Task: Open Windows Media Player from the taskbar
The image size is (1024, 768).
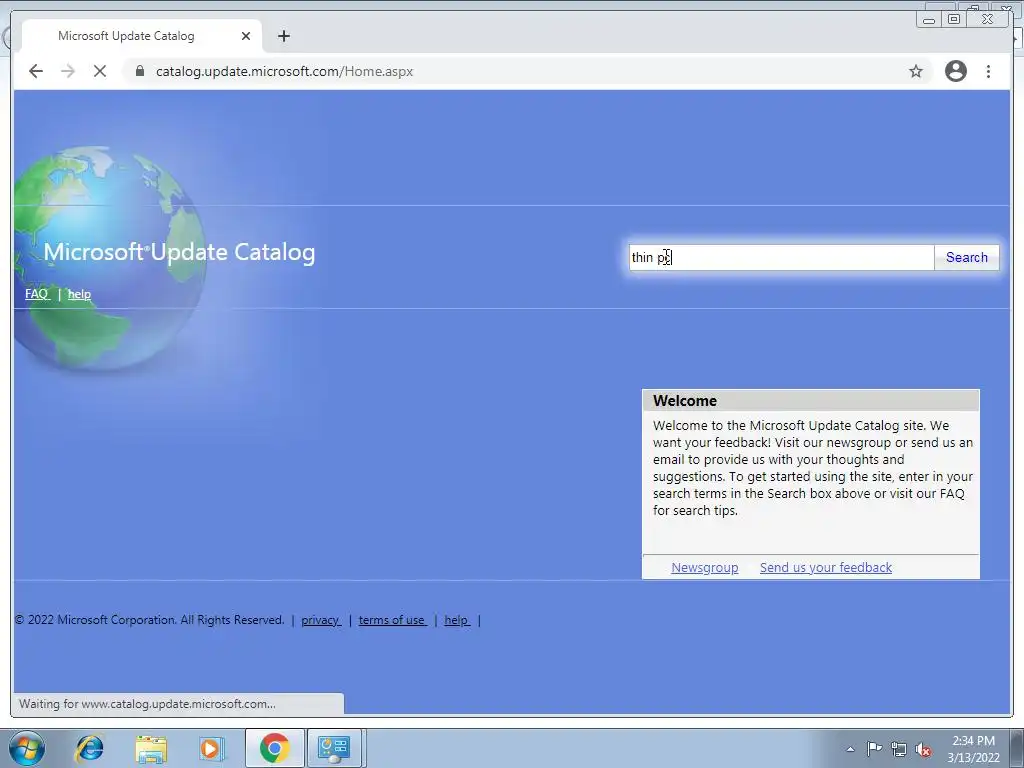Action: click(211, 748)
